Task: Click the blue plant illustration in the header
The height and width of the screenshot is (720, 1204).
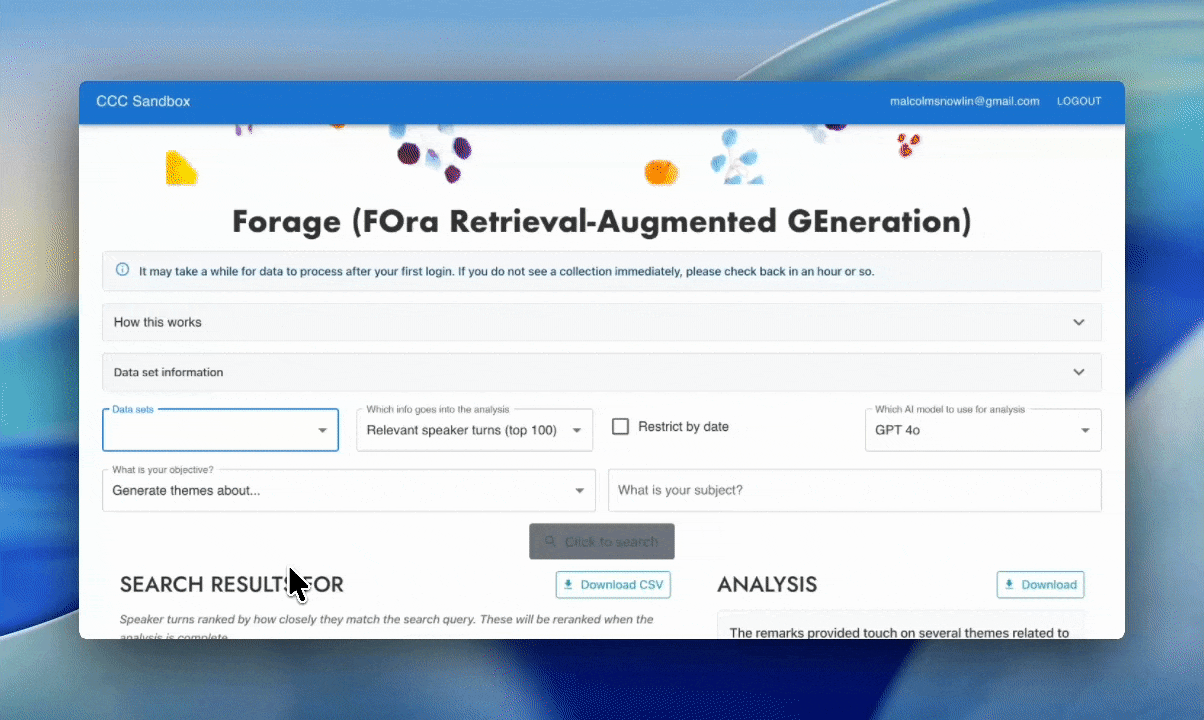Action: click(734, 154)
